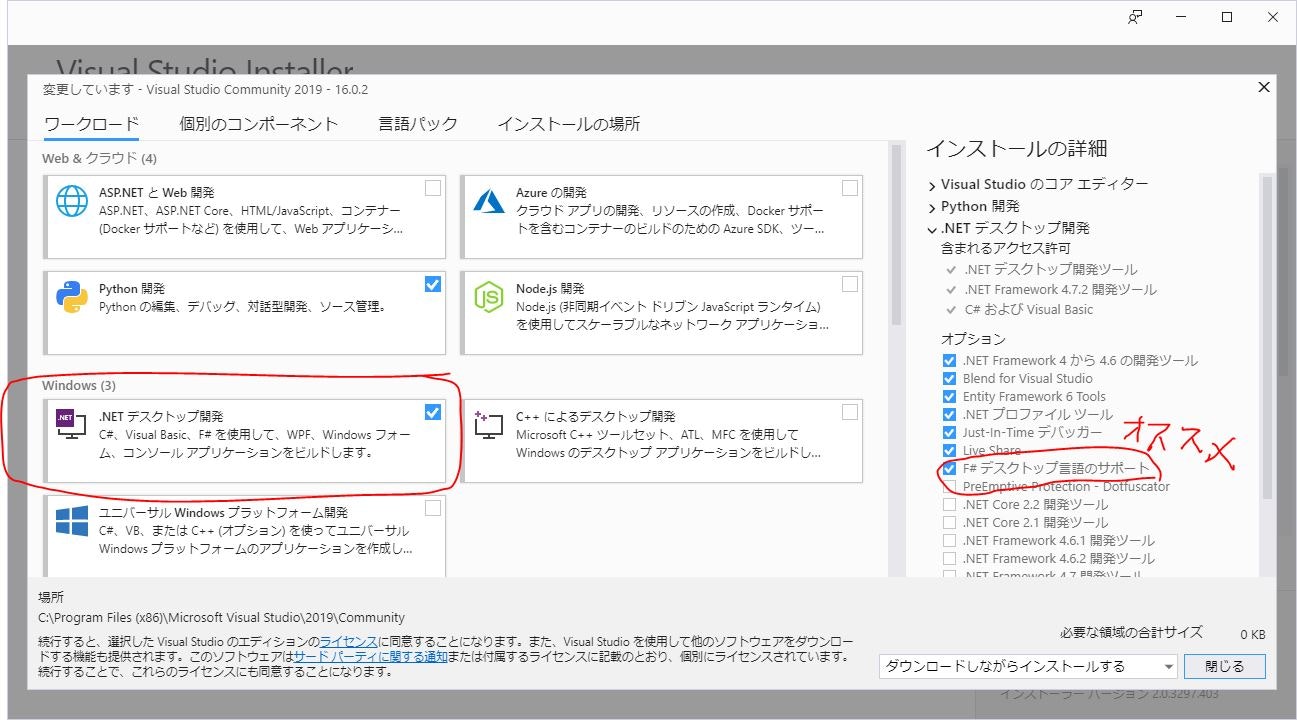Switch to the インストールの場所 tab
The image size is (1297, 720).
(x=569, y=124)
